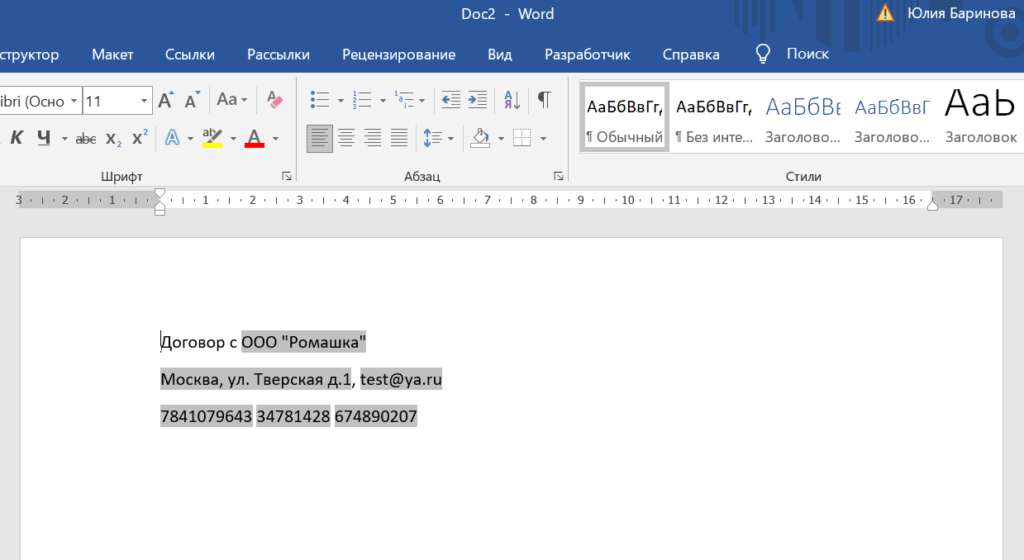Increase font size with the grow font icon
This screenshot has width=1024, height=560.
(x=166, y=100)
